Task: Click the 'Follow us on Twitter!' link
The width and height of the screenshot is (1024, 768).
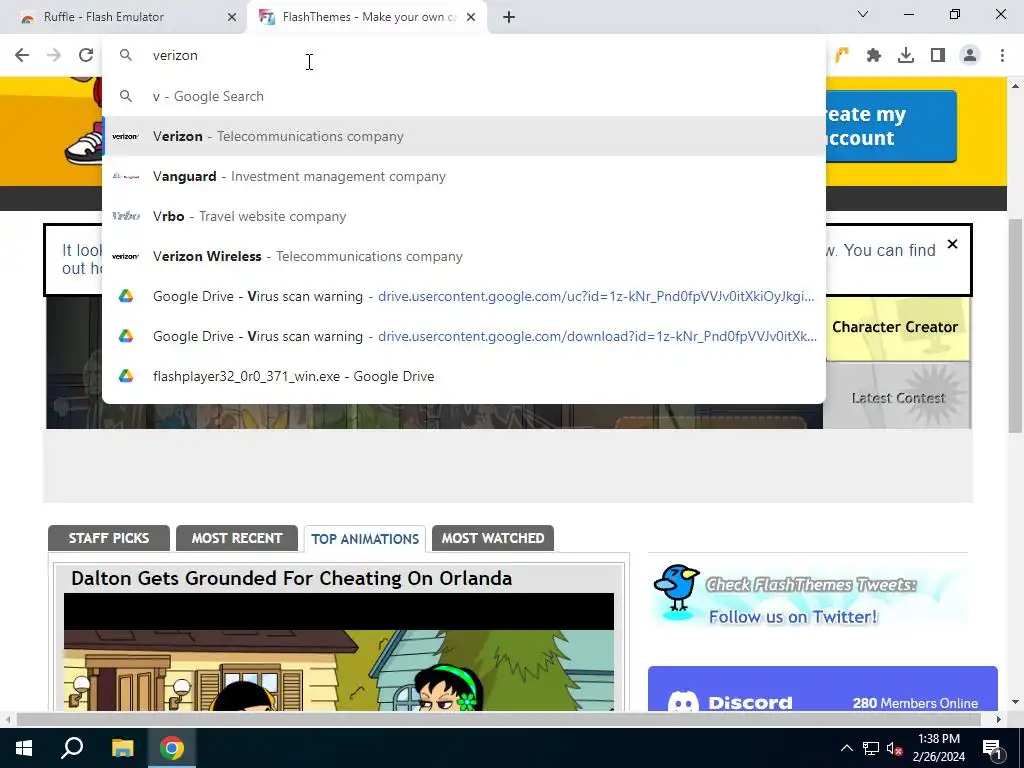Action: 793,617
